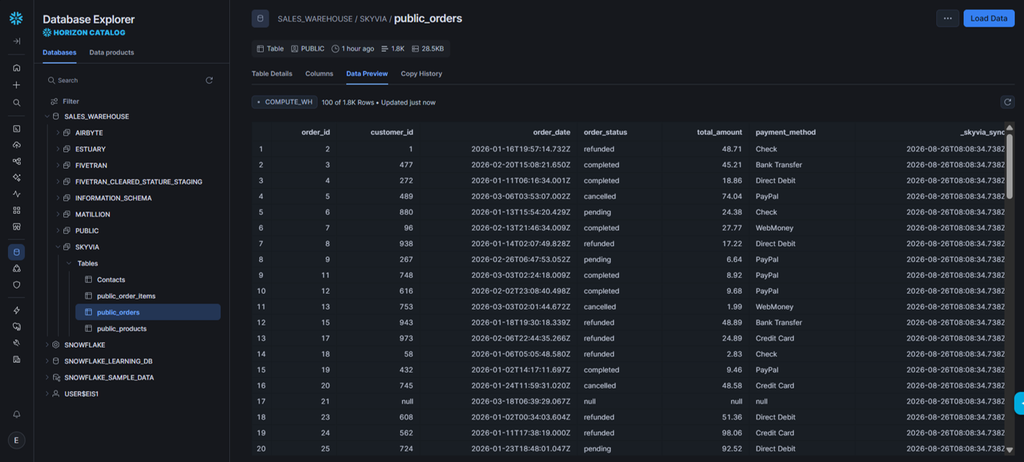Viewport: 1024px width, 462px height.
Task: Click the database icon beside breadcrumb path
Action: [x=260, y=18]
